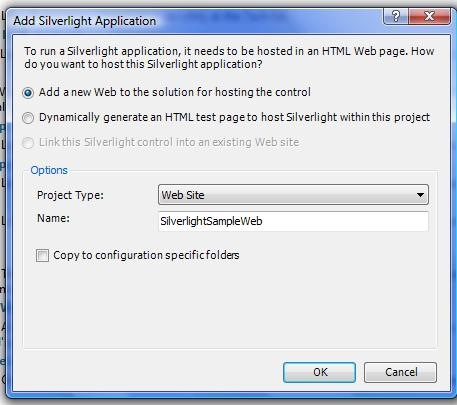Screen dimensions: 457x405
Task: Click the 'Add a new Web to the solution' label text
Action: (x=175, y=92)
